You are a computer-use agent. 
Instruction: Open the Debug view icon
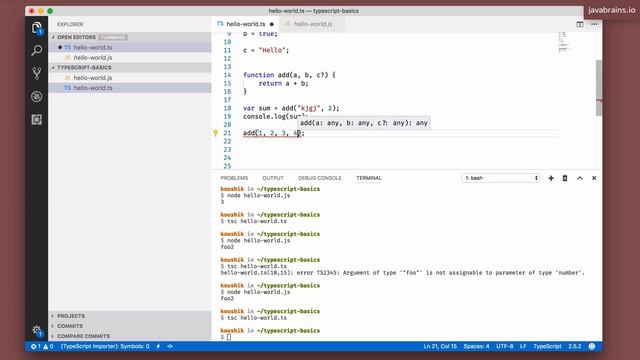tap(37, 96)
